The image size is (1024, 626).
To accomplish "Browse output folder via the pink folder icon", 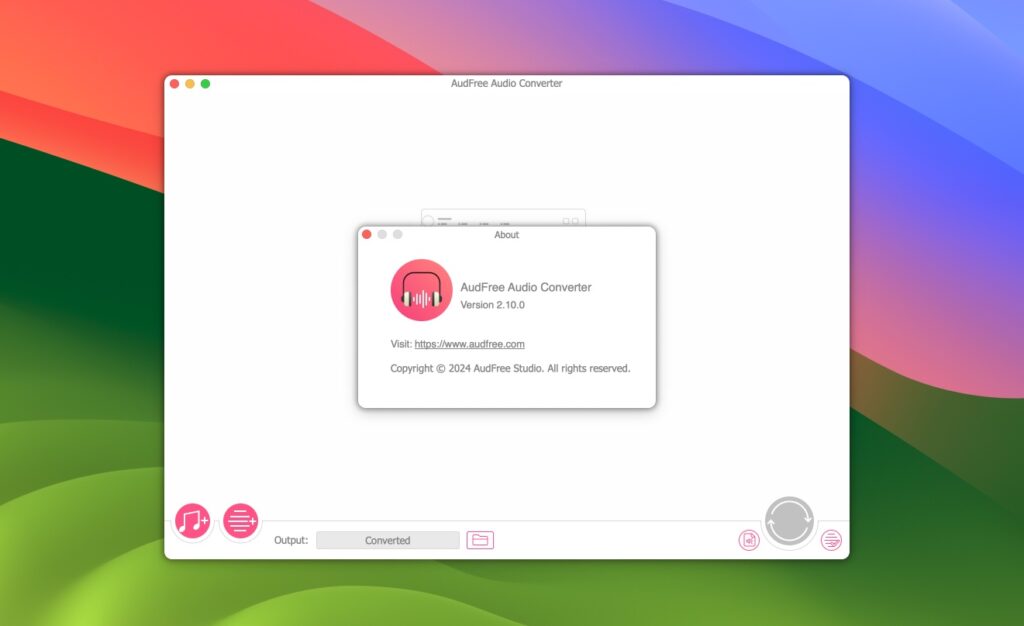I will pyautogui.click(x=481, y=540).
